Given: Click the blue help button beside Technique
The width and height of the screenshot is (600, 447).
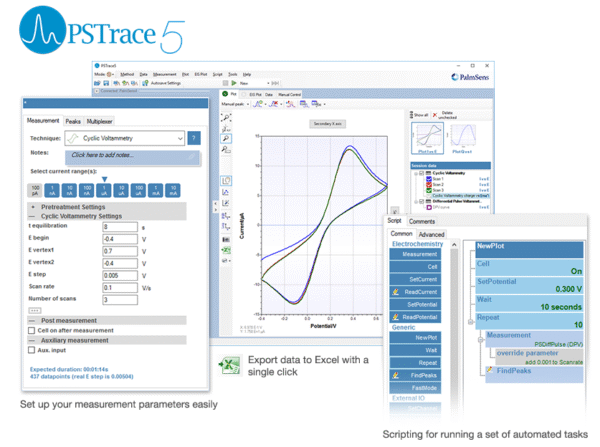Looking at the screenshot, I should pos(193,138).
